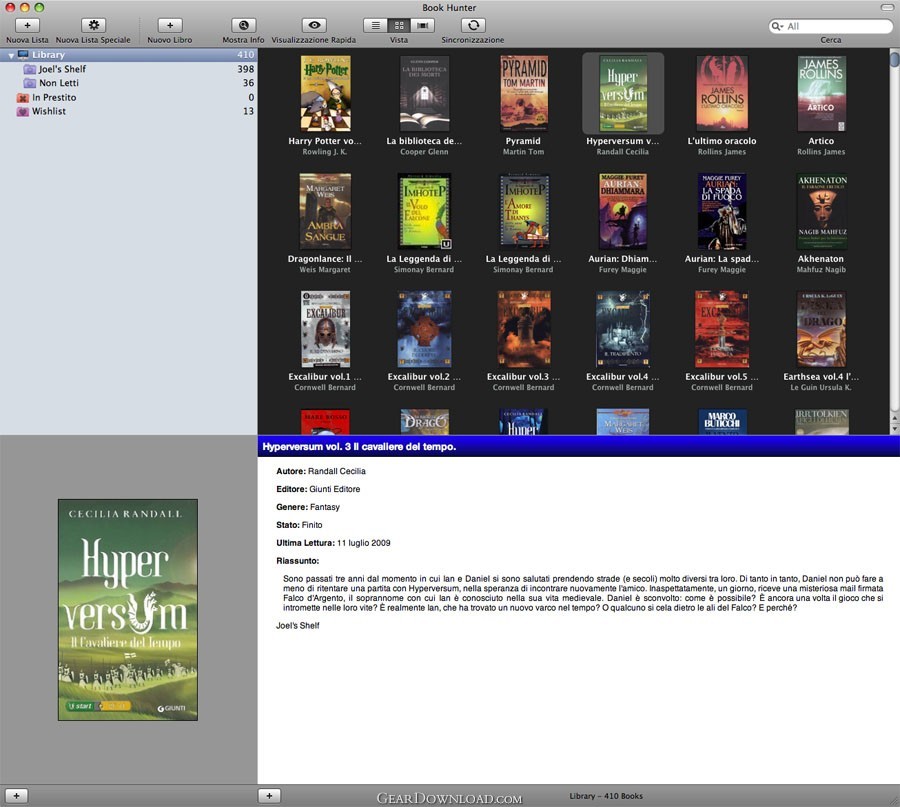
Task: Select Imhotep Il Volo del Falcone cover
Action: click(424, 211)
